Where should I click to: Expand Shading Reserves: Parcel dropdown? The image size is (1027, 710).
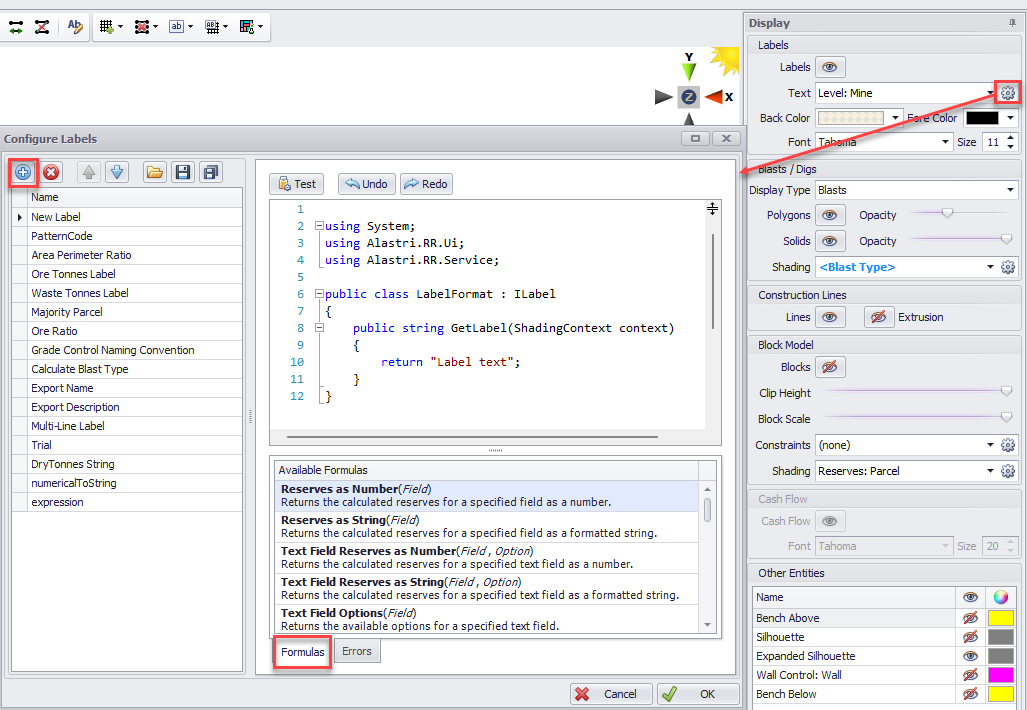click(990, 471)
